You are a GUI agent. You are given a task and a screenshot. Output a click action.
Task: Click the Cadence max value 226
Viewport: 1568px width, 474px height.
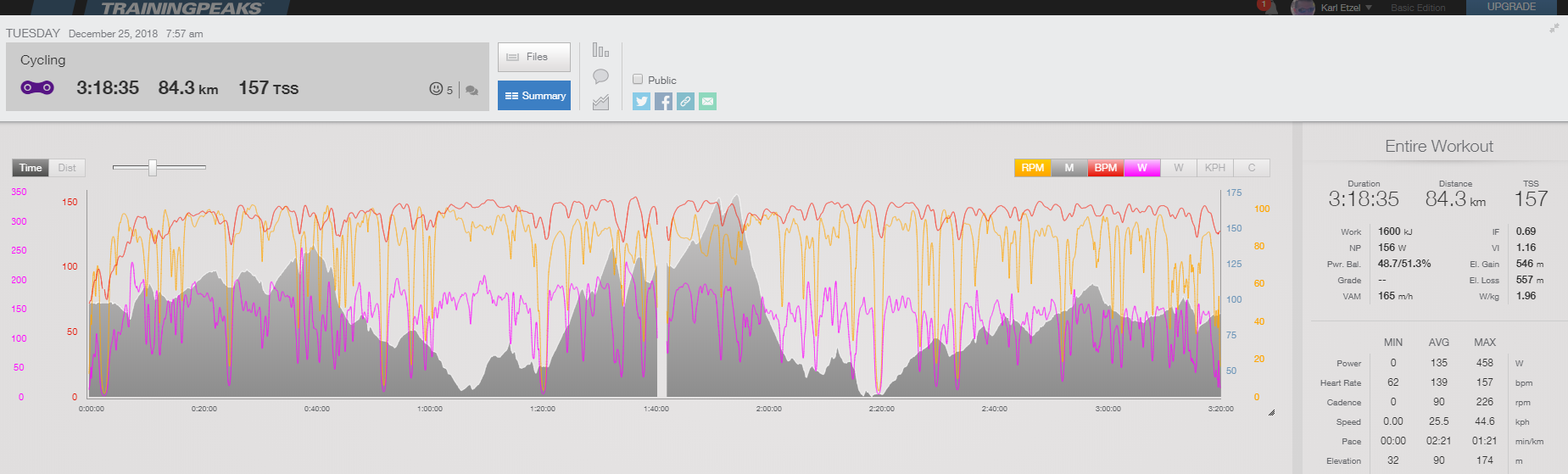tap(1485, 402)
